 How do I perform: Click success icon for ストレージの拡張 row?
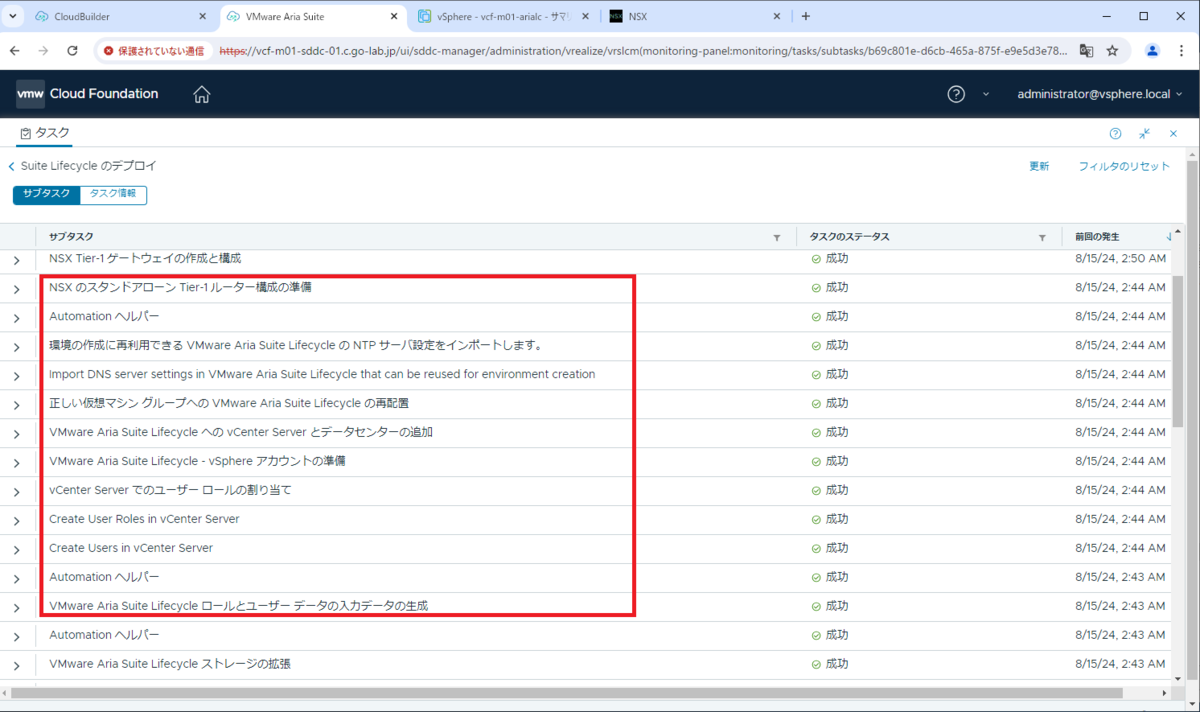click(816, 665)
